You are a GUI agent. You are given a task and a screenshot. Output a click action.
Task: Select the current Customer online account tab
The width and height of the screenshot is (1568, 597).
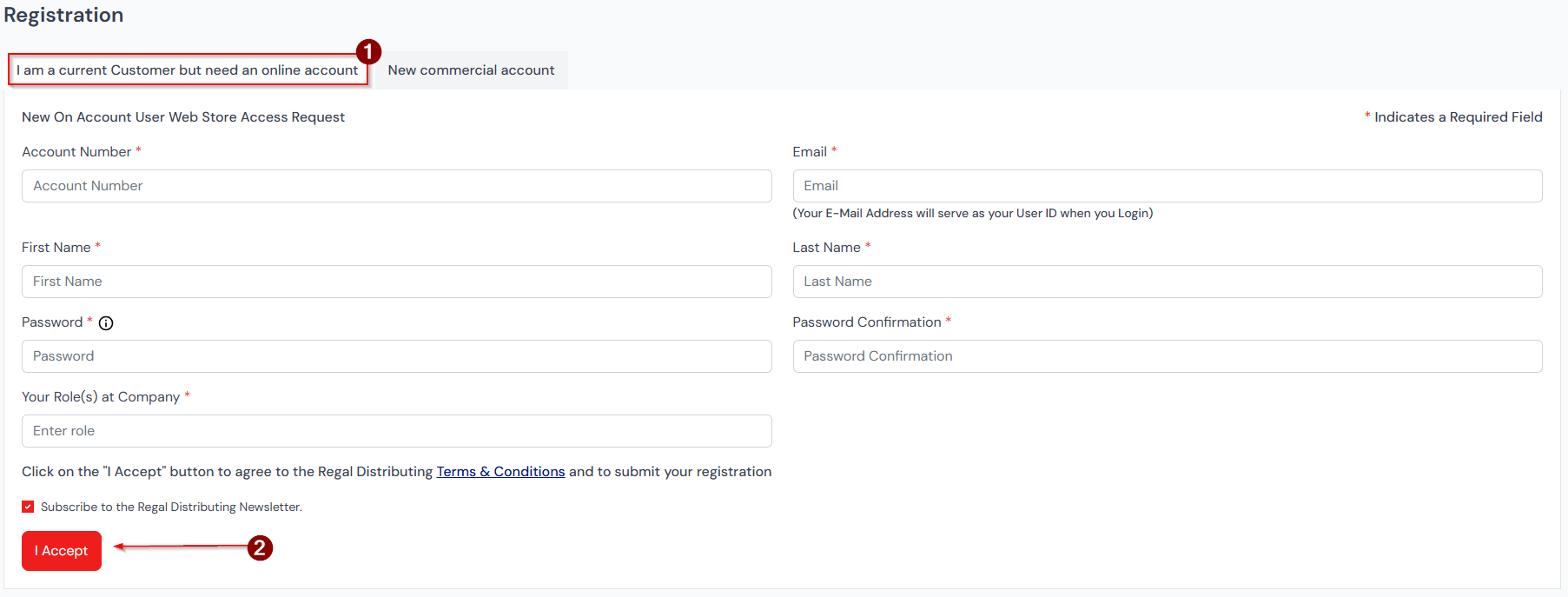click(x=188, y=70)
